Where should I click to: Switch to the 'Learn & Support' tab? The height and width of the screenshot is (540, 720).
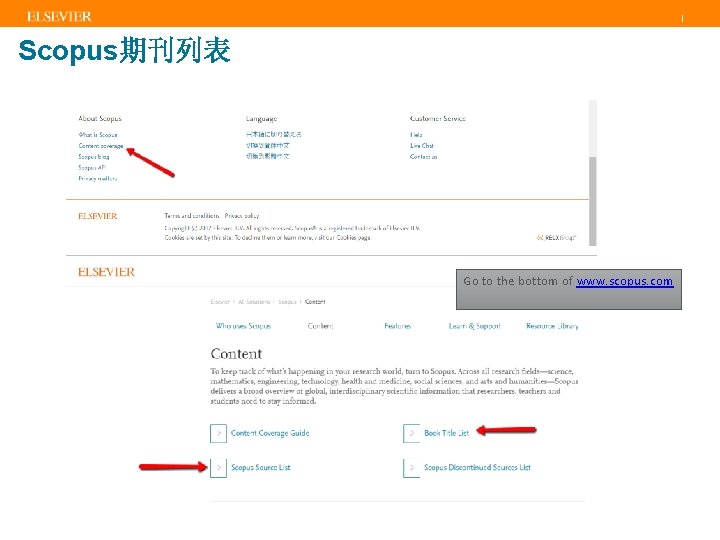click(x=475, y=326)
